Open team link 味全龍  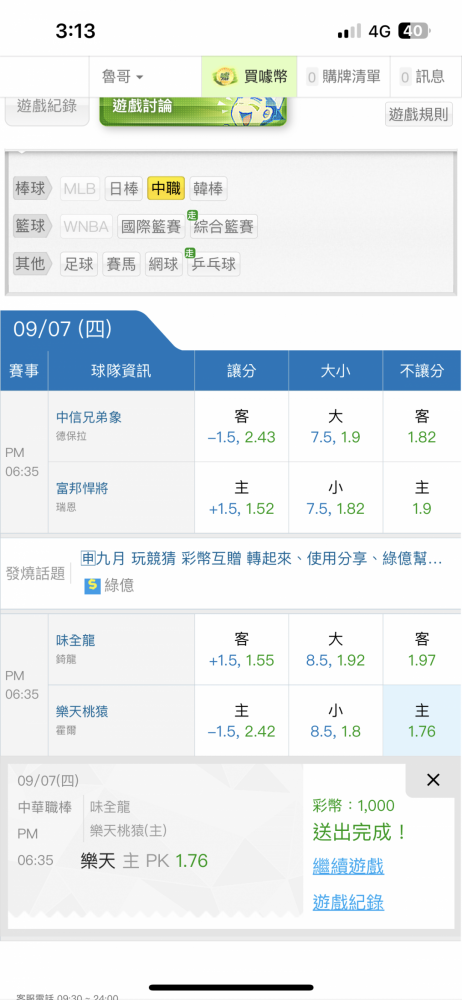pos(75,640)
